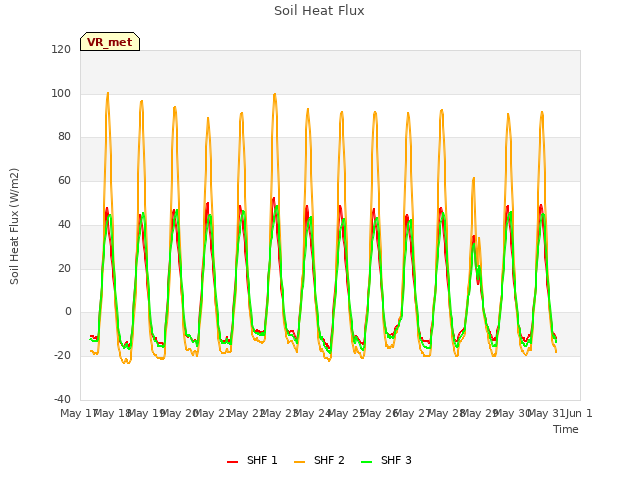Click the May 24 x-axis label
The image size is (640, 480).
(x=312, y=413)
